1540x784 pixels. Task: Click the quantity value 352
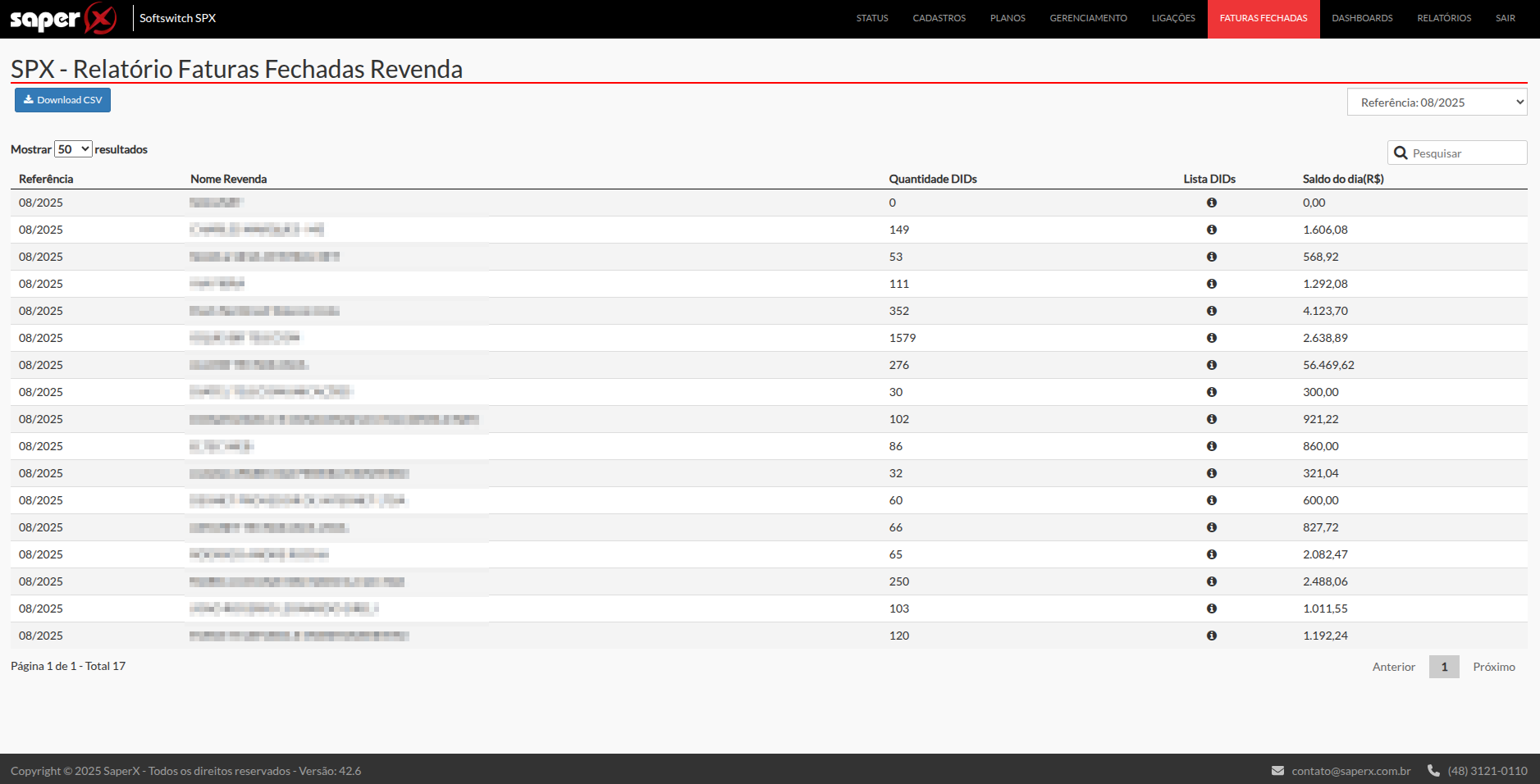(x=899, y=311)
